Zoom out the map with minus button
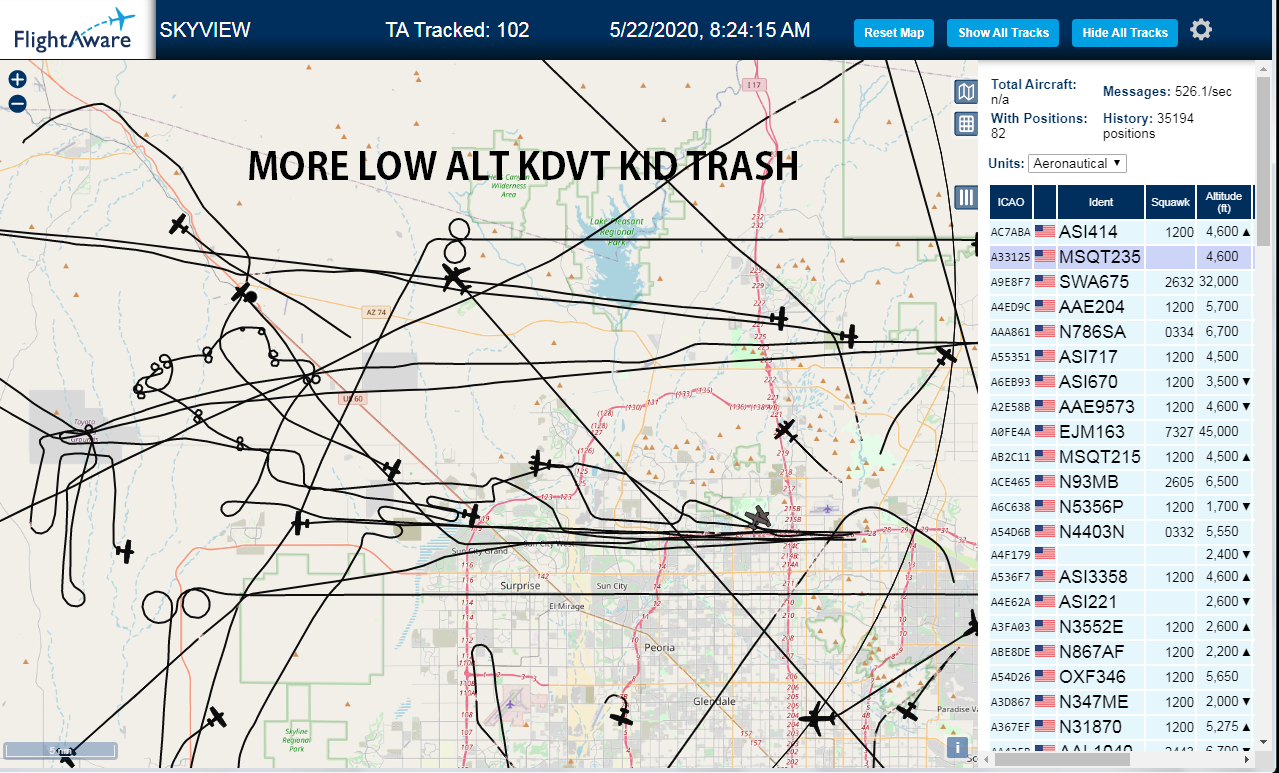 17,103
